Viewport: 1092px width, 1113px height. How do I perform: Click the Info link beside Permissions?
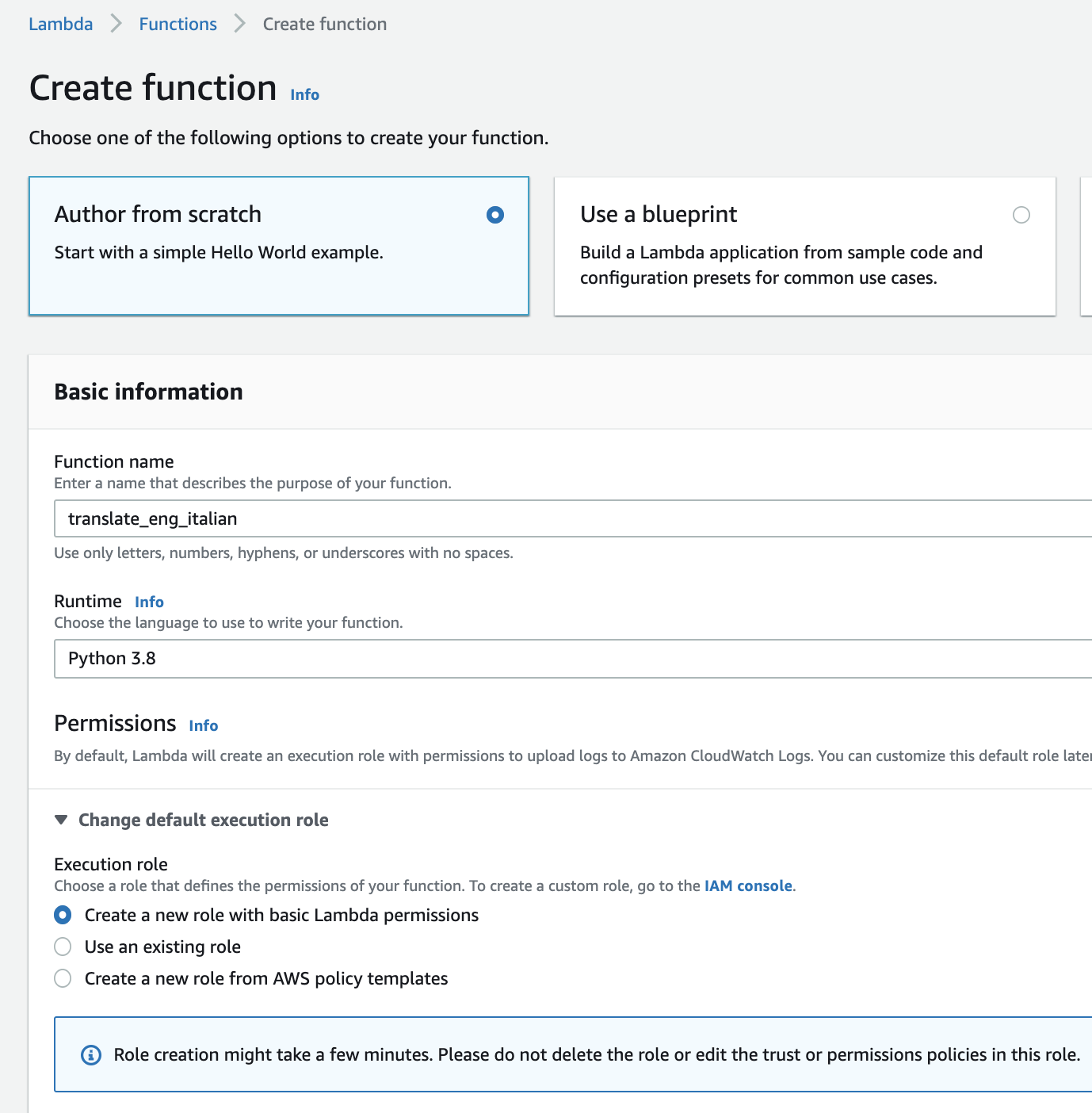[x=203, y=725]
